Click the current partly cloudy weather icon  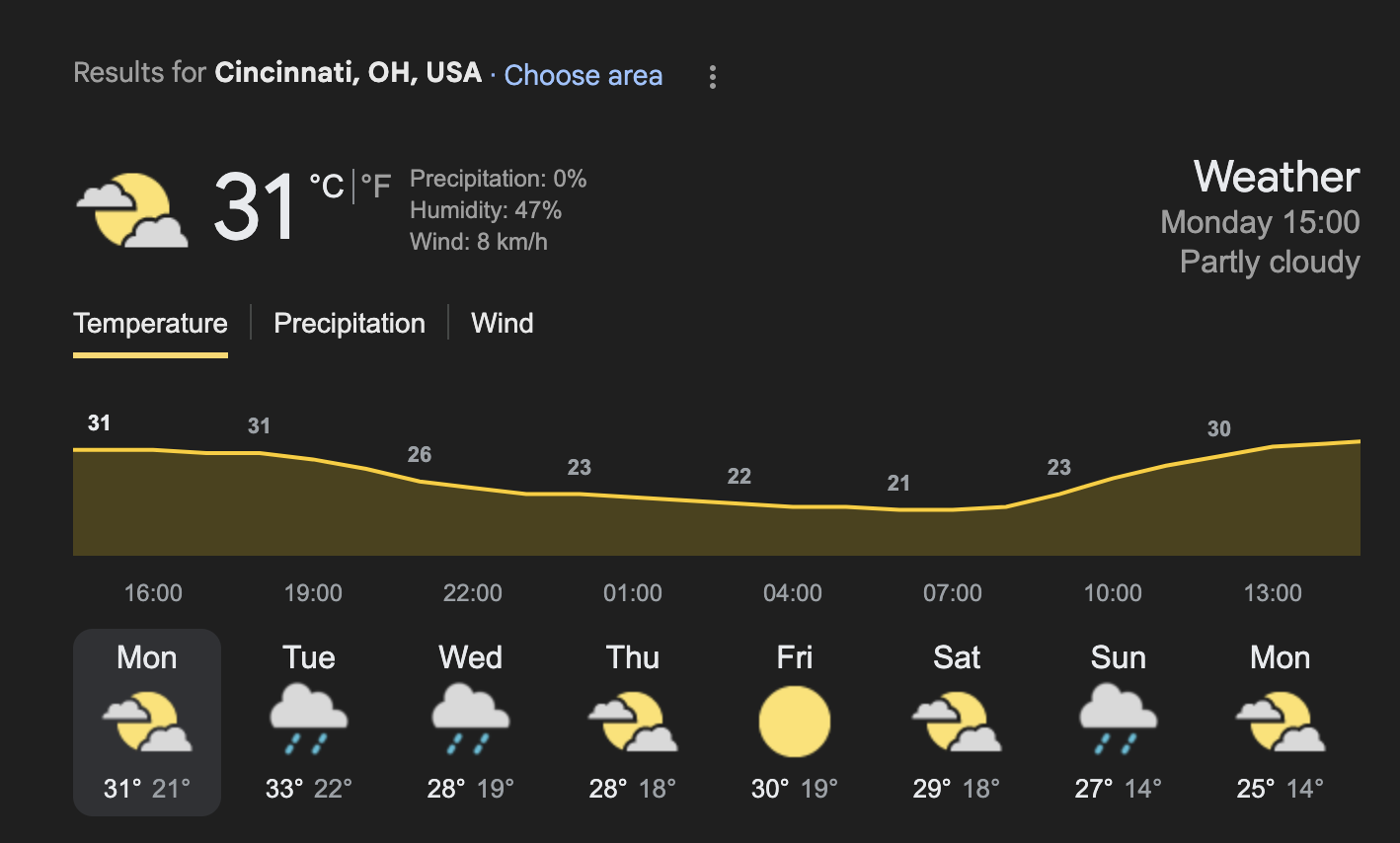pyautogui.click(x=132, y=210)
